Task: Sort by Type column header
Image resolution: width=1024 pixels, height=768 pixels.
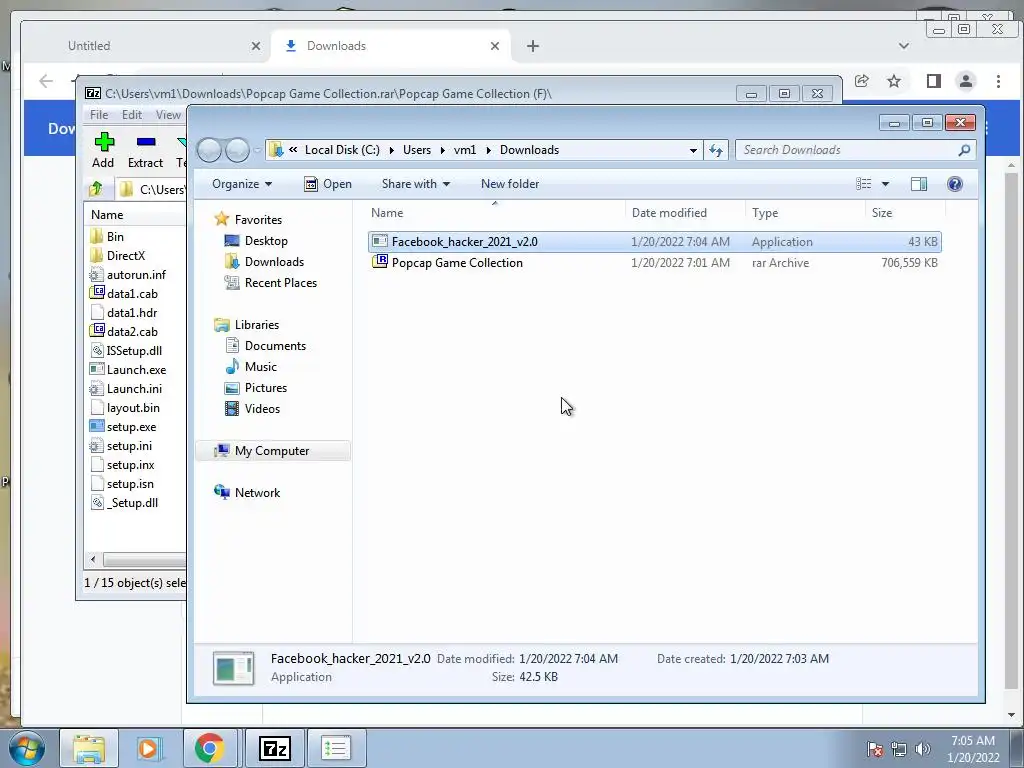Action: 805,213
